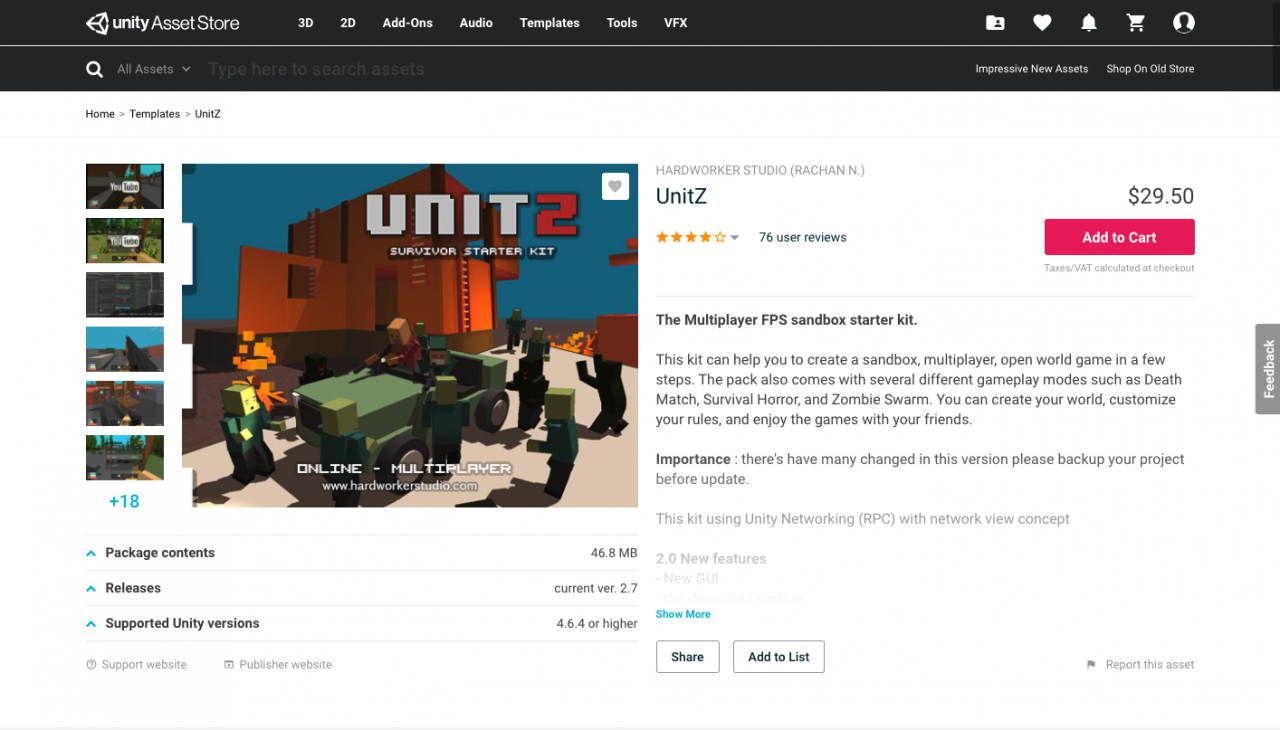The width and height of the screenshot is (1280, 730).
Task: Click the $29.50 price text
Action: tap(1161, 196)
